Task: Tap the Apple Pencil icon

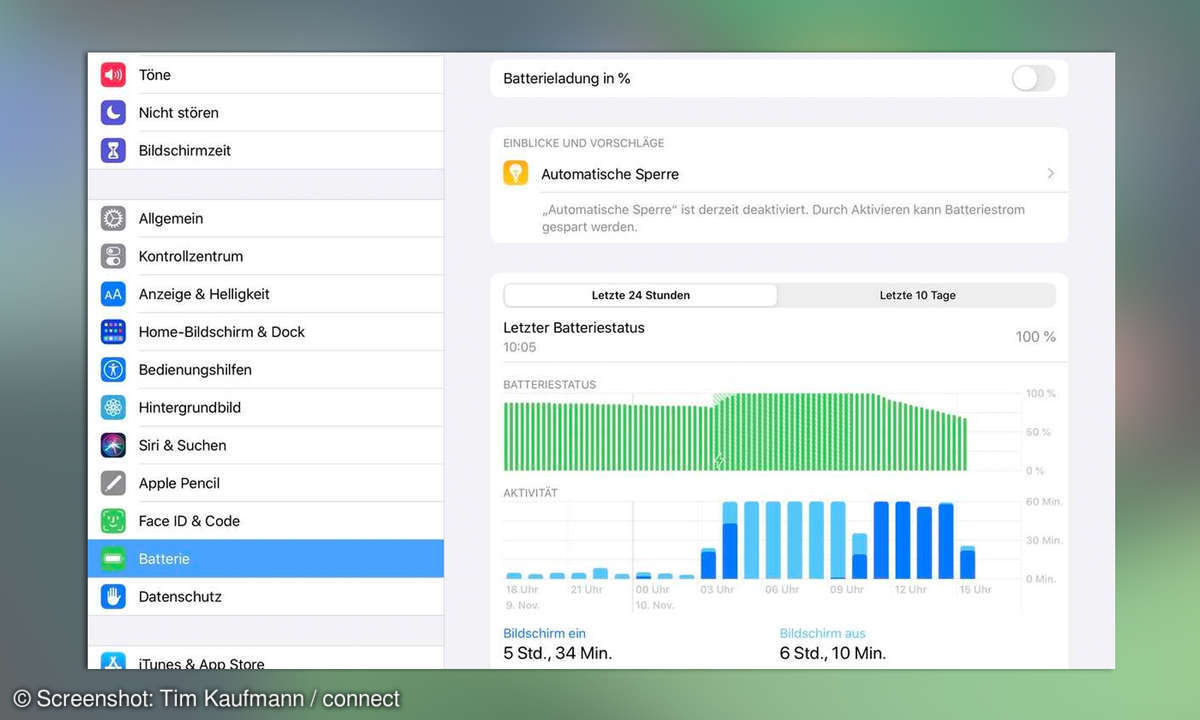Action: (113, 483)
